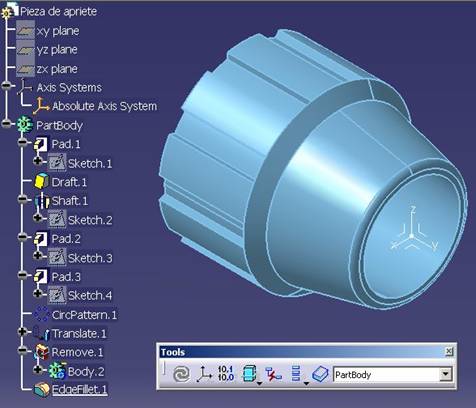Open the arrow beside the stacked-list icon
The width and height of the screenshot is (476, 408).
click(306, 383)
